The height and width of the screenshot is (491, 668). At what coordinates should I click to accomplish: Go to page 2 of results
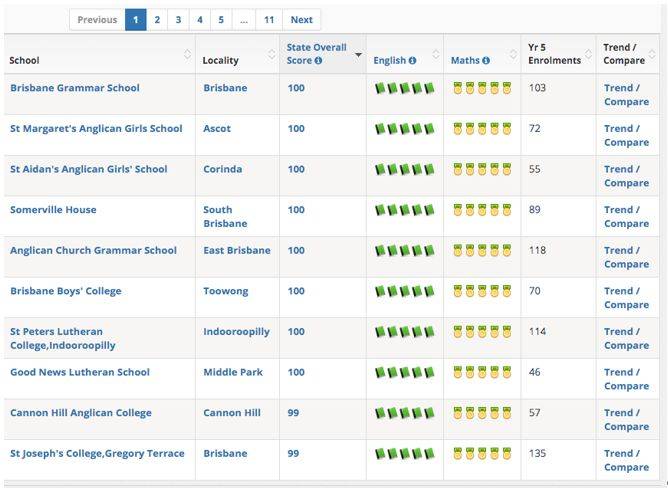[x=157, y=20]
